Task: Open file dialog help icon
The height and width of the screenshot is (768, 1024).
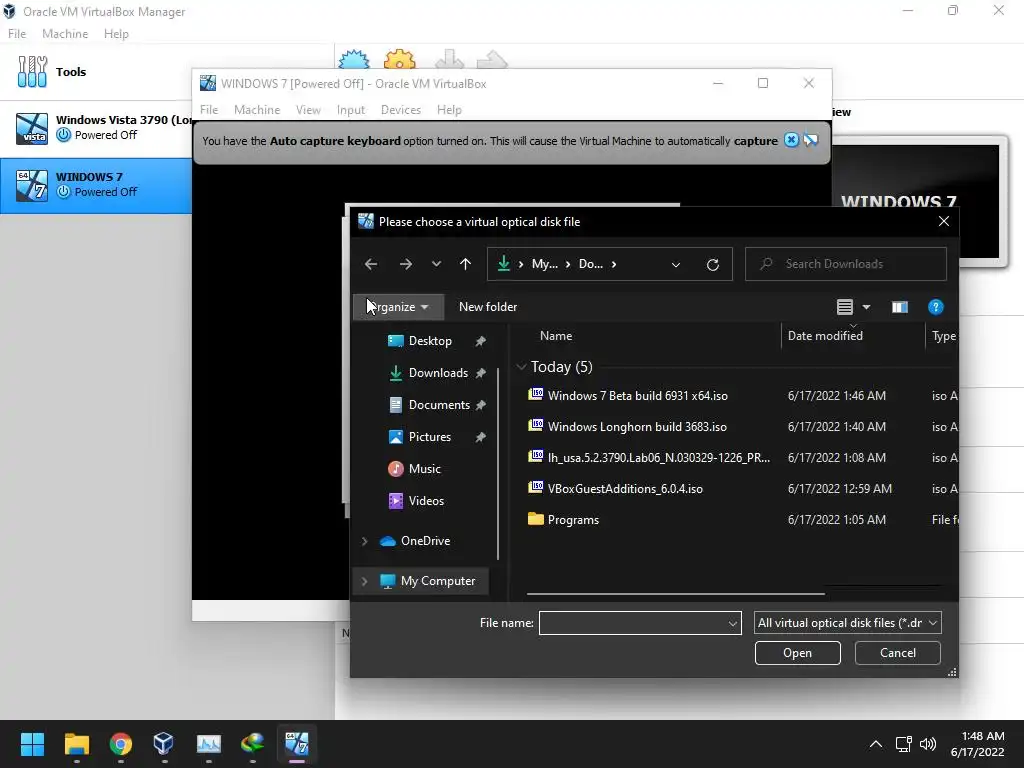Action: click(935, 307)
